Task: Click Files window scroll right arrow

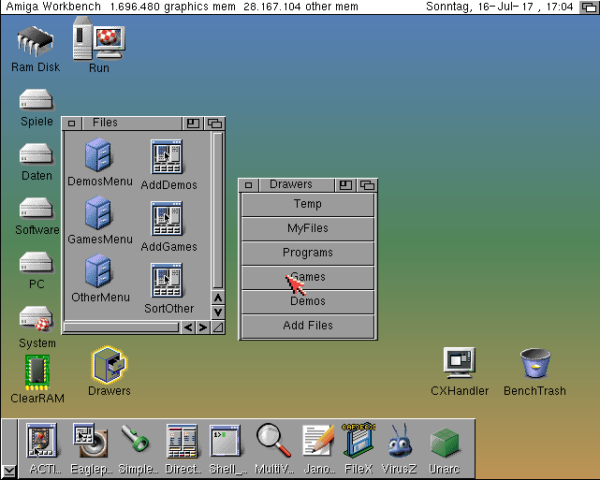Action: click(x=203, y=328)
